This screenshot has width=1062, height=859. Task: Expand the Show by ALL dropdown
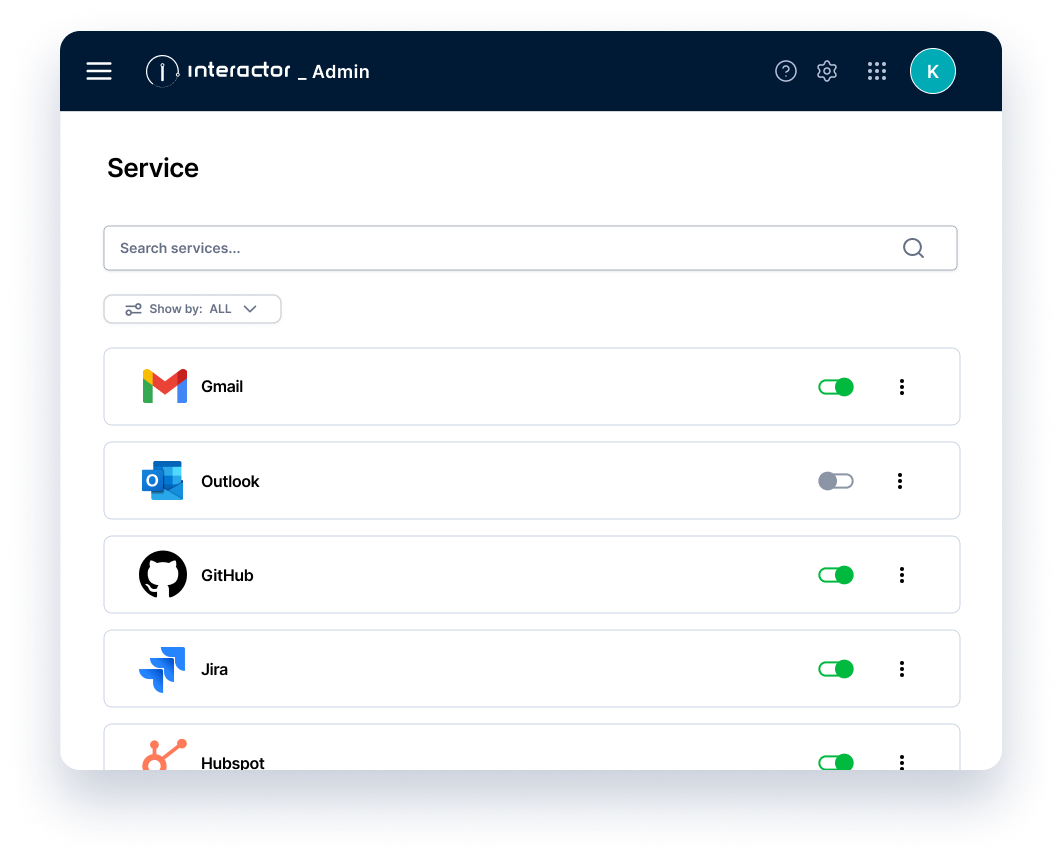(192, 309)
